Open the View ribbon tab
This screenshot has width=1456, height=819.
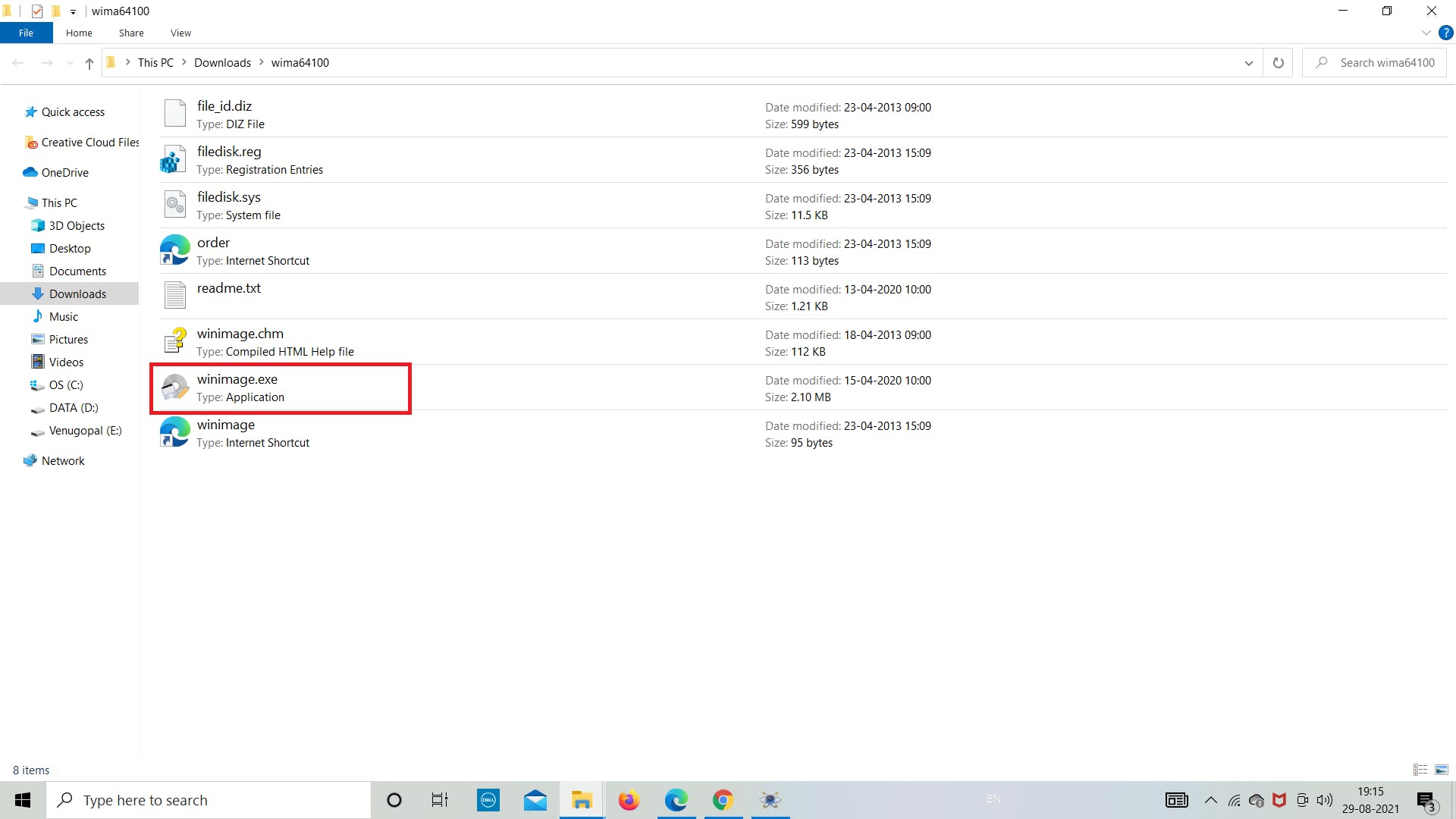[x=180, y=33]
